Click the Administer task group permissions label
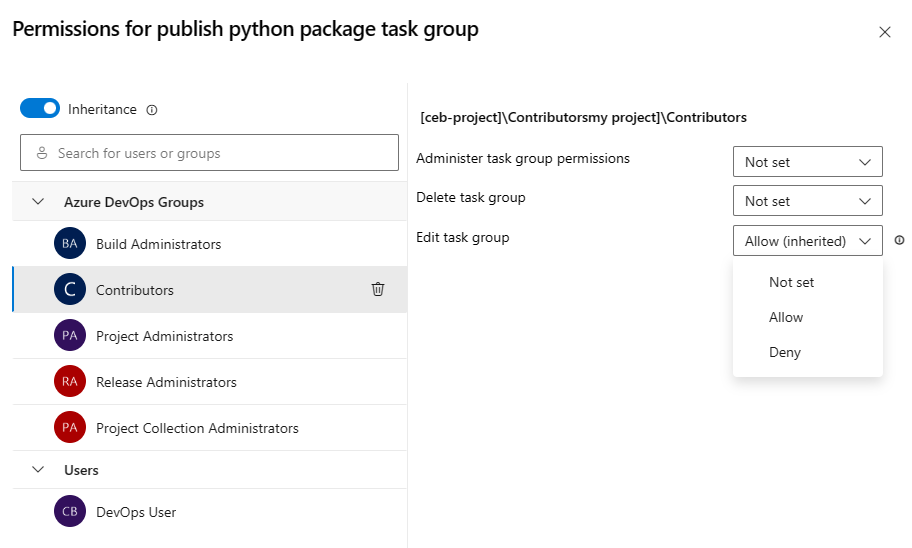Screen dimensions: 912x548 (523, 158)
